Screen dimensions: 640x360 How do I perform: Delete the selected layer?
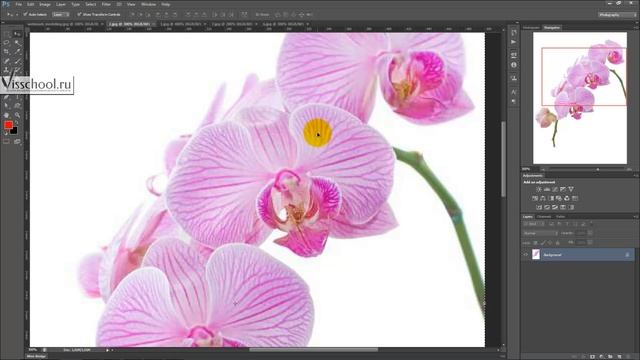pyautogui.click(x=628, y=357)
